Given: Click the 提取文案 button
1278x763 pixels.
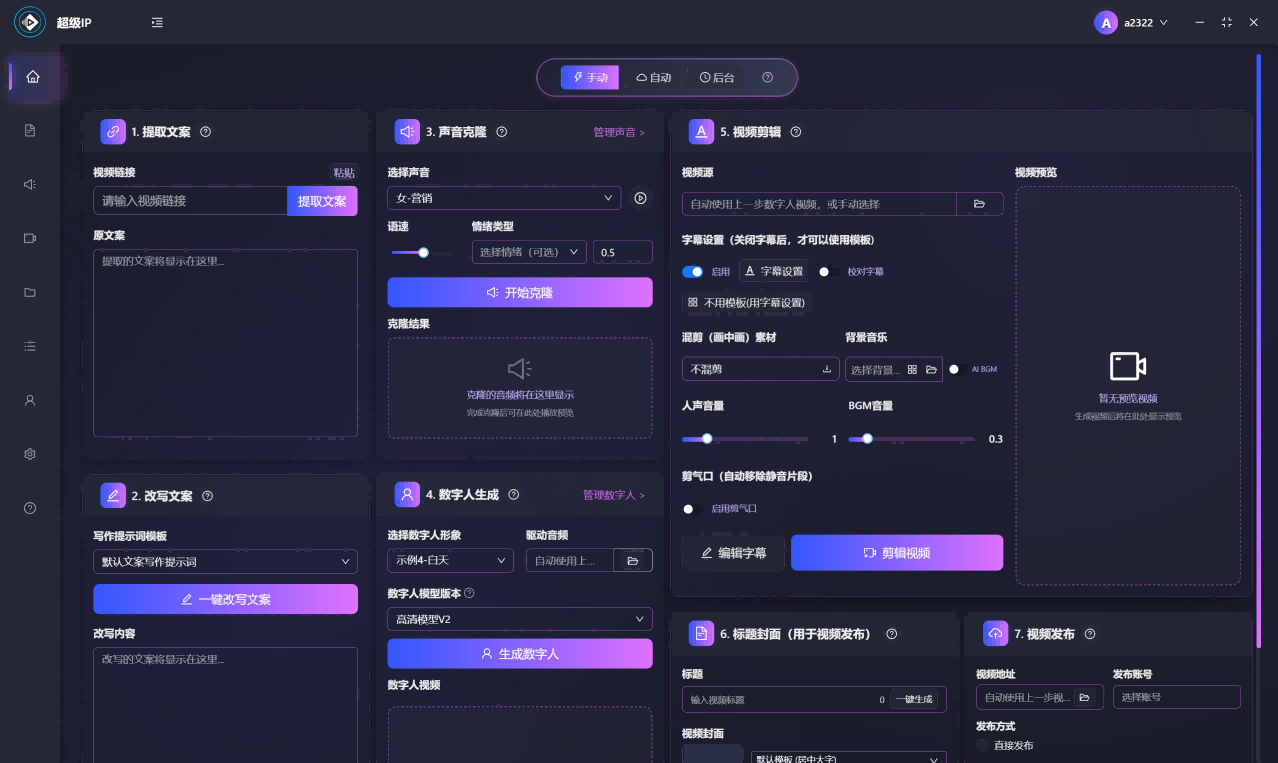Looking at the screenshot, I should [x=322, y=201].
